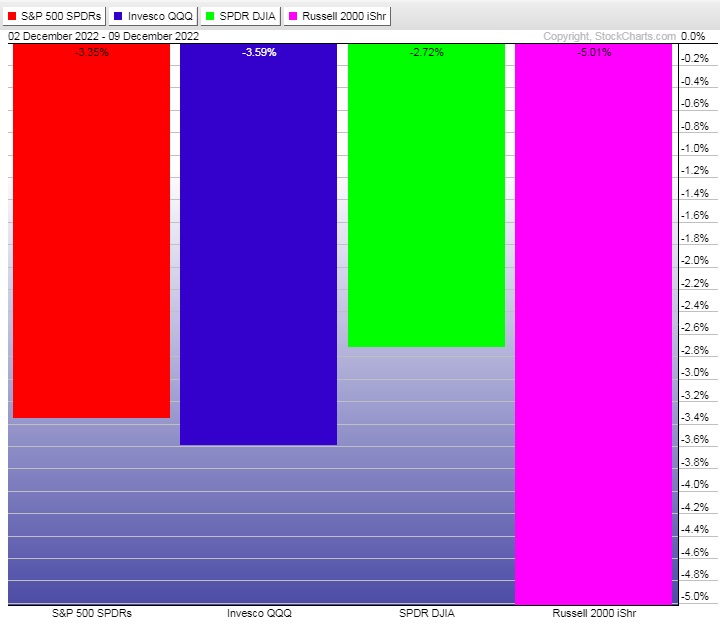Click the -5.0% axis tick label
The width and height of the screenshot is (720, 633).
pyautogui.click(x=695, y=596)
